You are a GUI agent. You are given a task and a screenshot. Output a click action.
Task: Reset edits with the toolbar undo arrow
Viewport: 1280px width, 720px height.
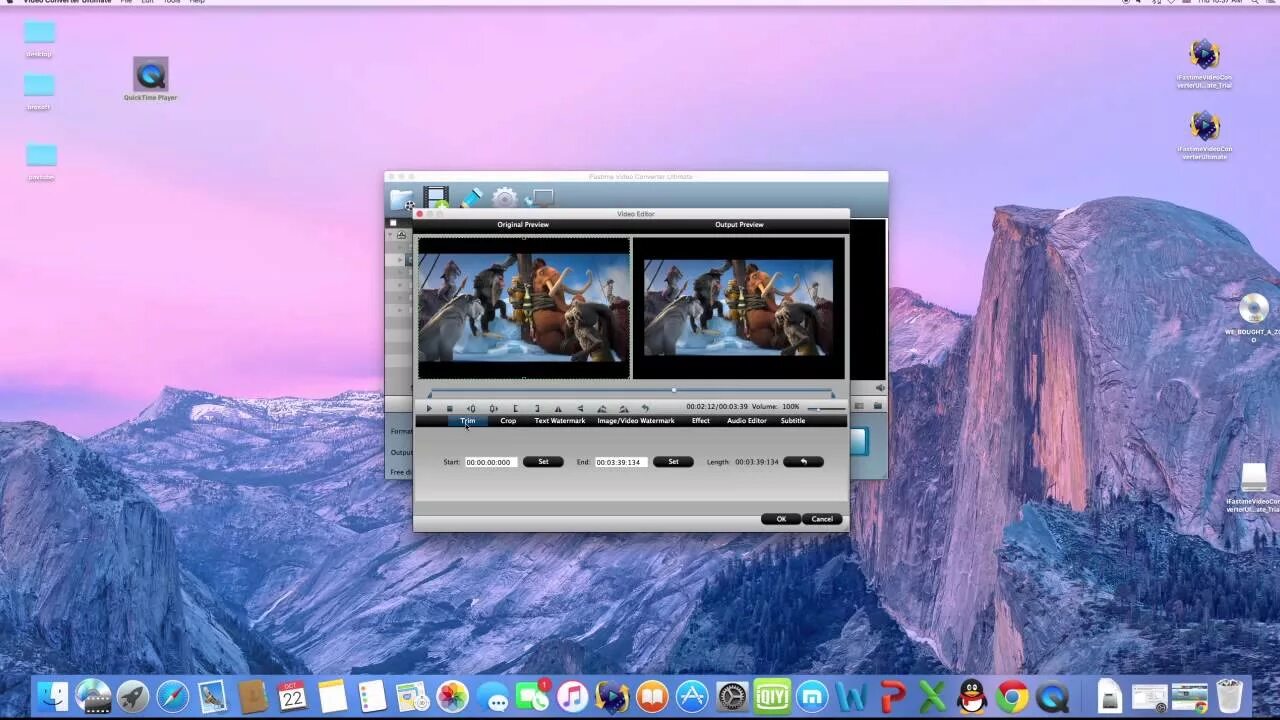click(645, 408)
